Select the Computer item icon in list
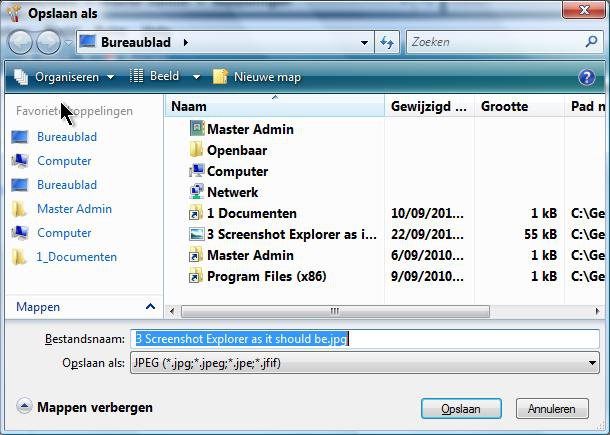This screenshot has width=610, height=435. click(x=197, y=170)
